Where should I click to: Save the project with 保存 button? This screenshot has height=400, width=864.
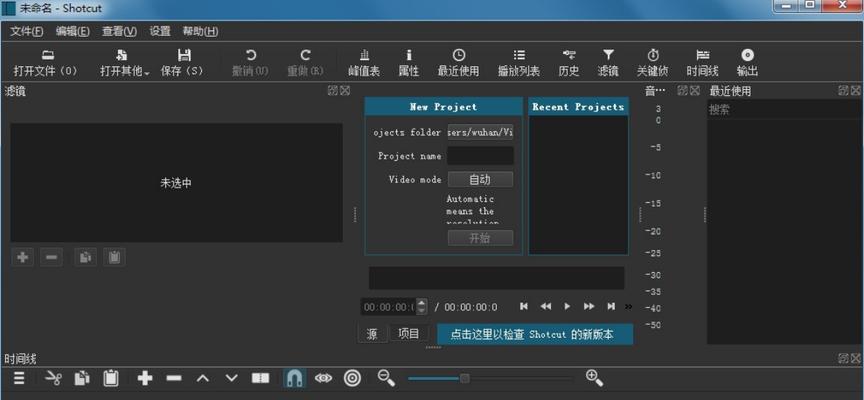pyautogui.click(x=182, y=63)
